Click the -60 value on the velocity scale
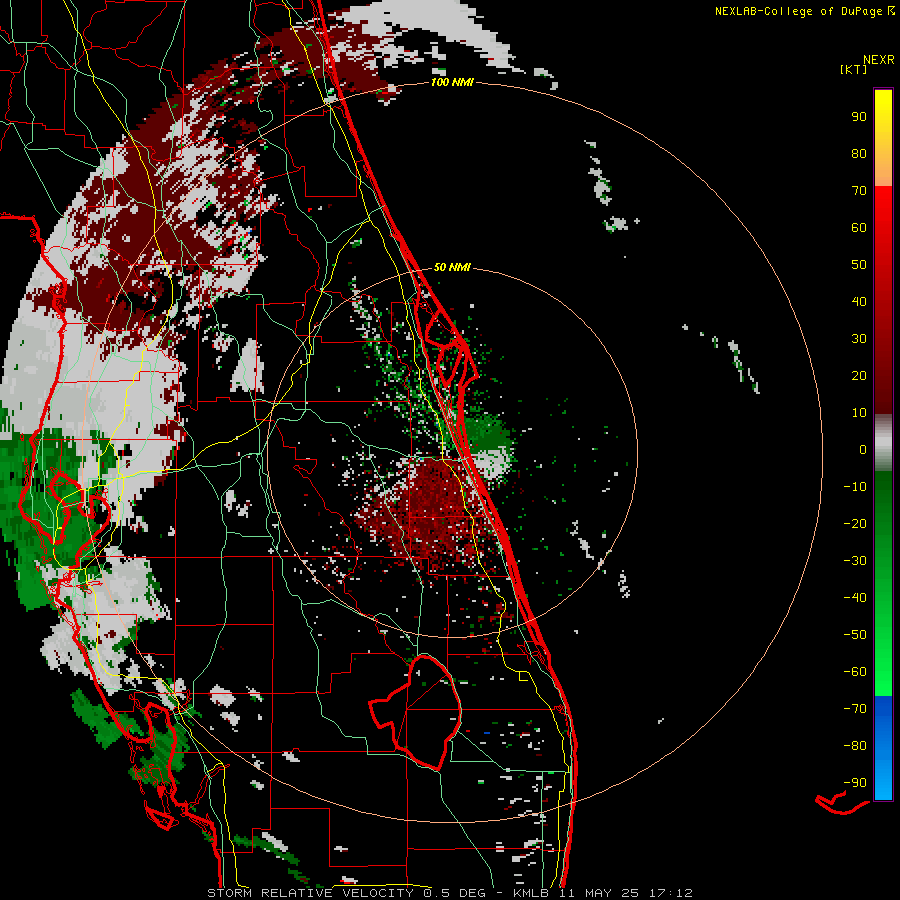900x900 pixels. click(855, 672)
